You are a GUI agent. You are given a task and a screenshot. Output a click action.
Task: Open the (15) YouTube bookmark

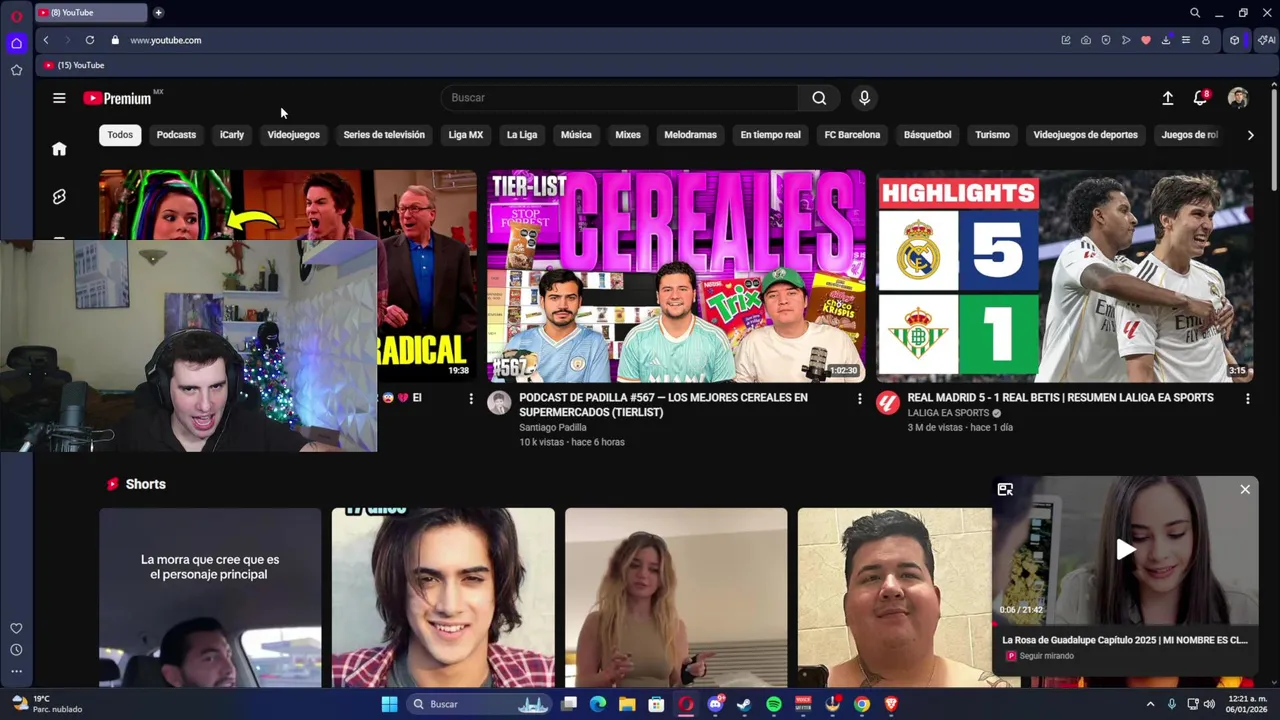click(x=74, y=65)
